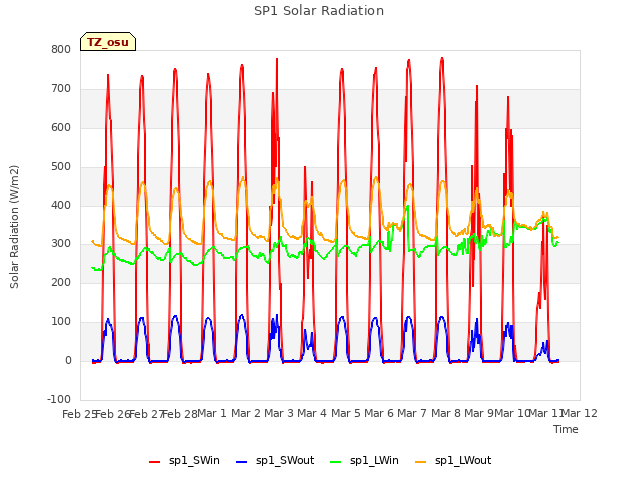Click the 400 y-axis tick label
Image resolution: width=640 pixels, height=480 pixels.
(x=61, y=205)
